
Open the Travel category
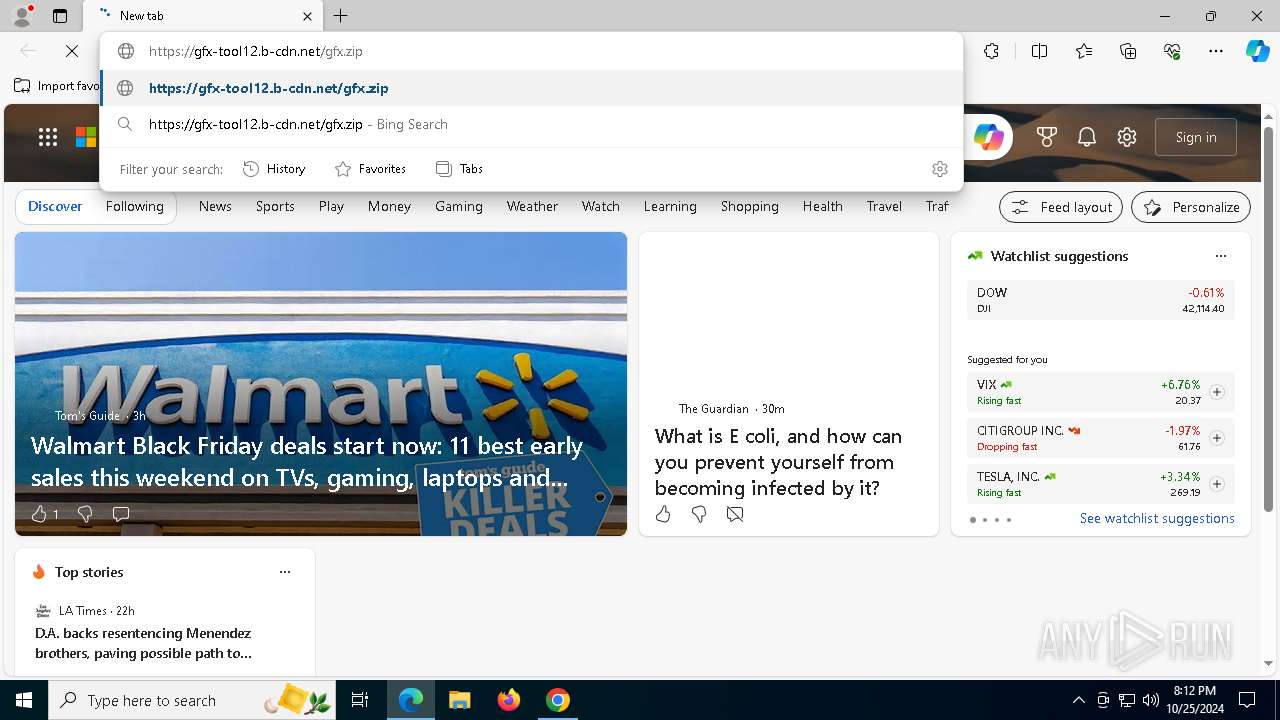click(x=884, y=206)
